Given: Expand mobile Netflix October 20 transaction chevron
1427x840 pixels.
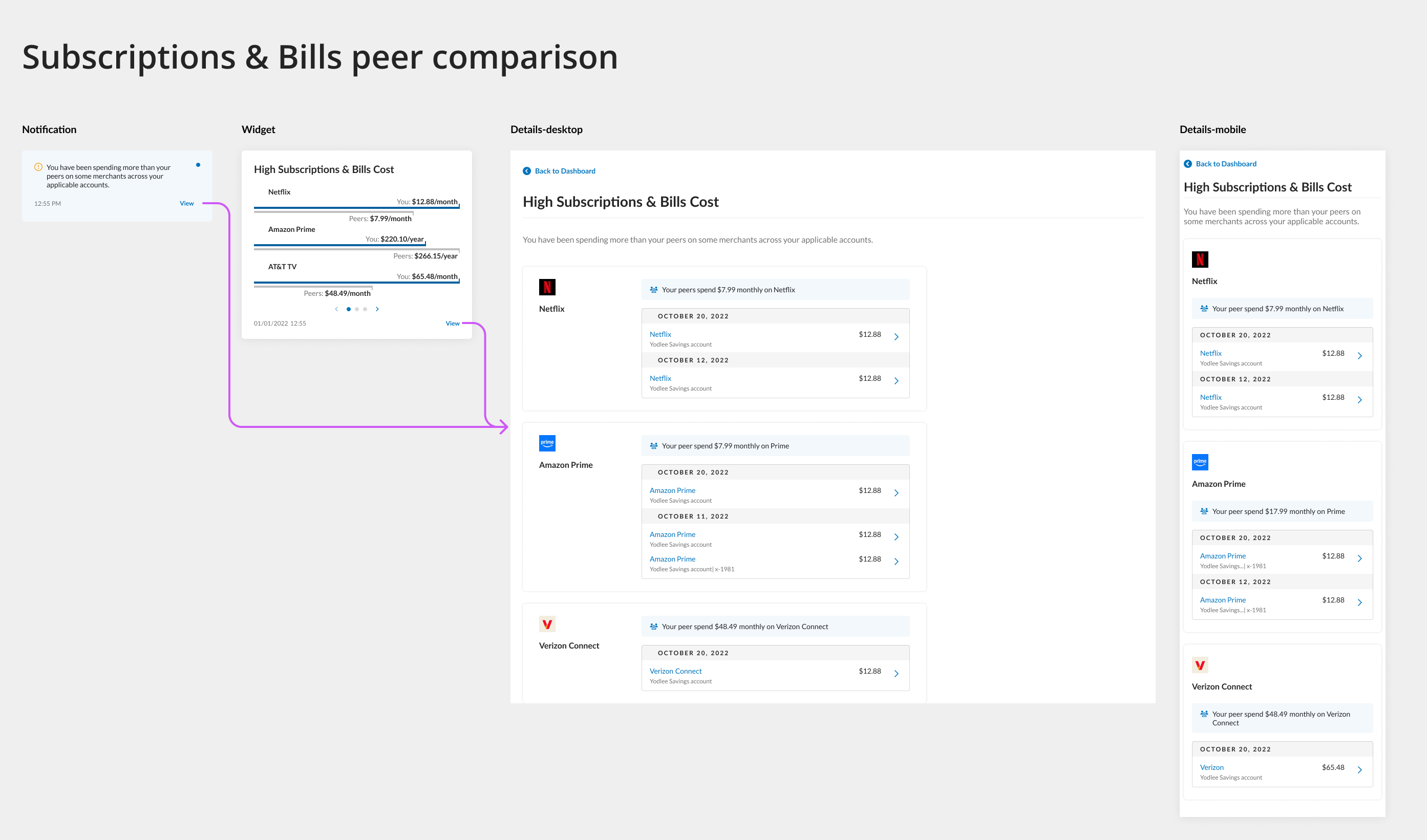Looking at the screenshot, I should pyautogui.click(x=1359, y=356).
